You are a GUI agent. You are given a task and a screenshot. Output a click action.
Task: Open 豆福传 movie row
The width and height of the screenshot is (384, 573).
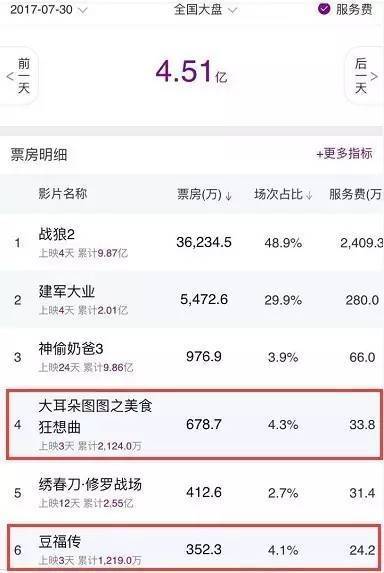195,548
